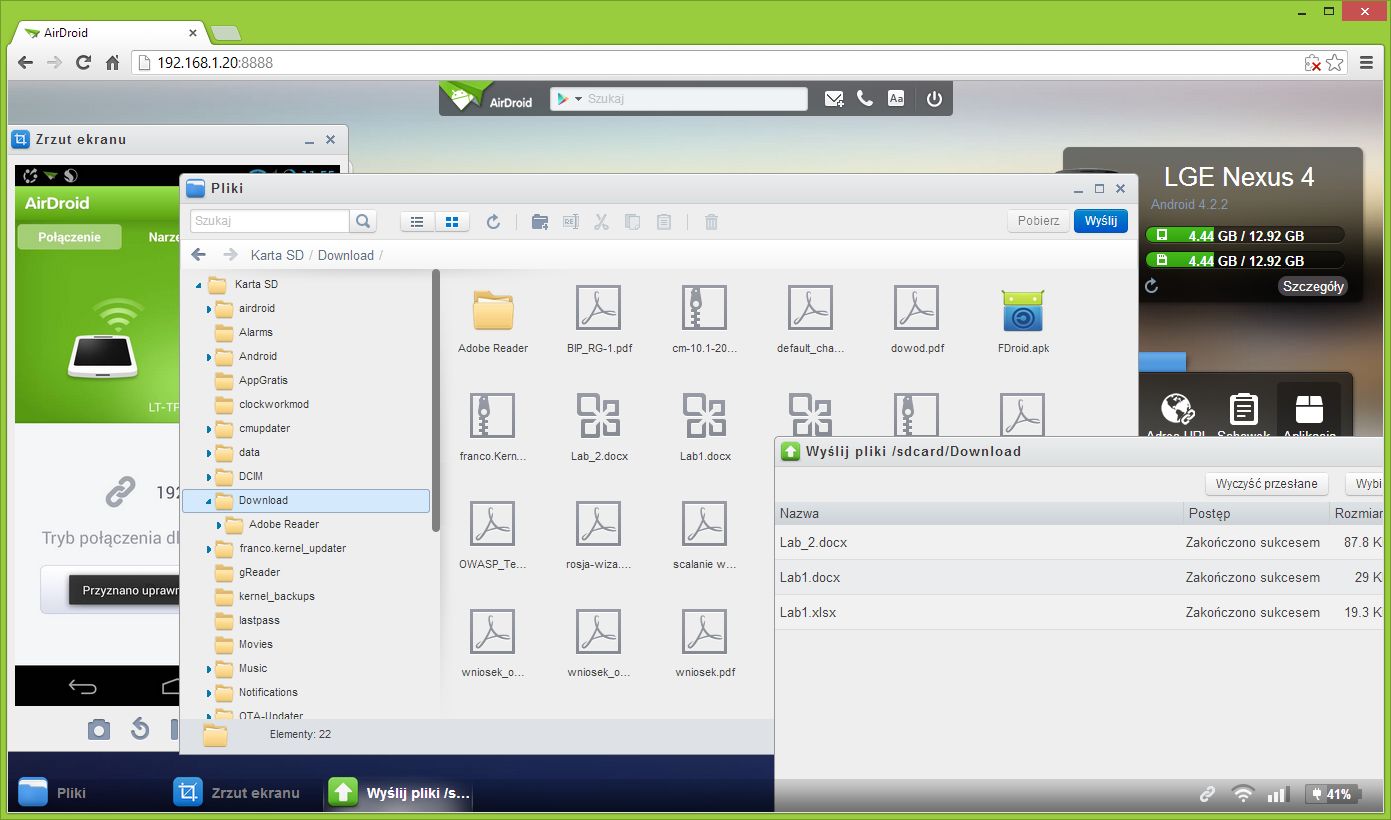This screenshot has width=1391, height=820.
Task: Open the Chrome menu button
Action: click(x=1366, y=63)
